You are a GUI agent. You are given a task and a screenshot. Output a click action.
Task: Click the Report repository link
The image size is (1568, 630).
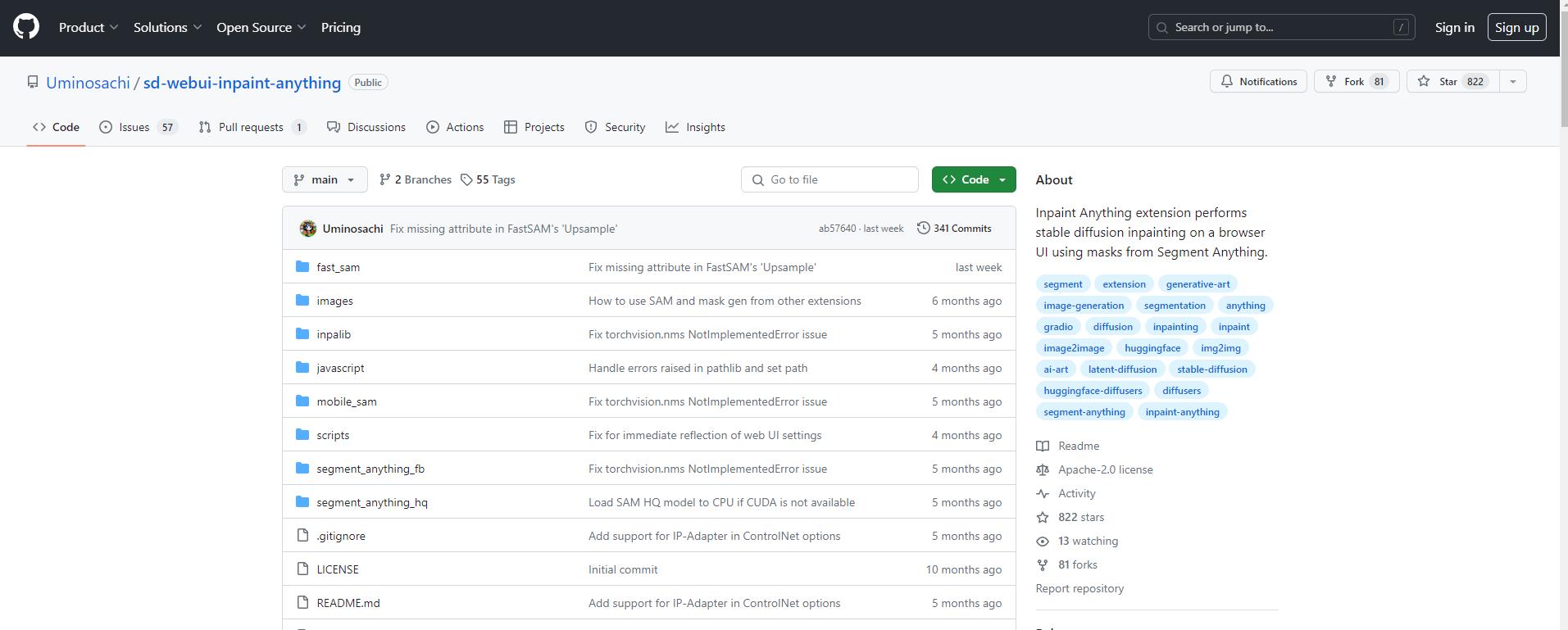pyautogui.click(x=1079, y=588)
